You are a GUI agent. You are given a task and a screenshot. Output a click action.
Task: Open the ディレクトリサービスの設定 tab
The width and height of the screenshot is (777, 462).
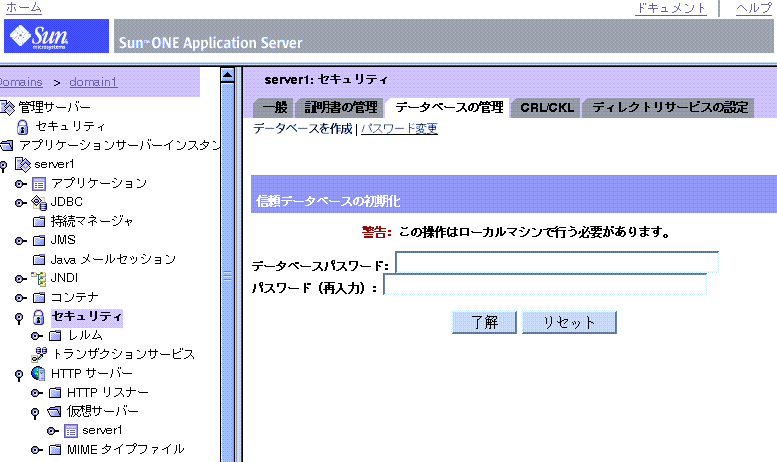coord(669,108)
